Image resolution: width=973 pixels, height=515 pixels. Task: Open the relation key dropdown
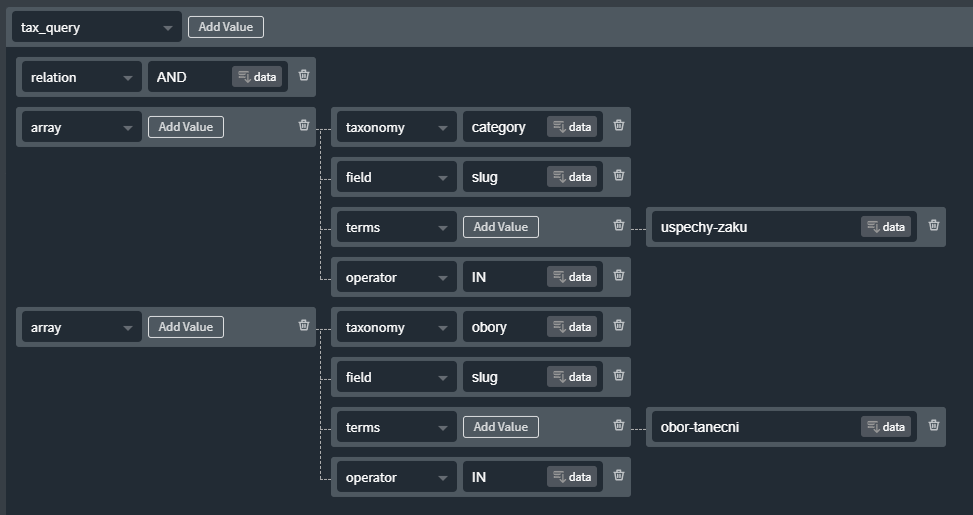pyautogui.click(x=82, y=77)
